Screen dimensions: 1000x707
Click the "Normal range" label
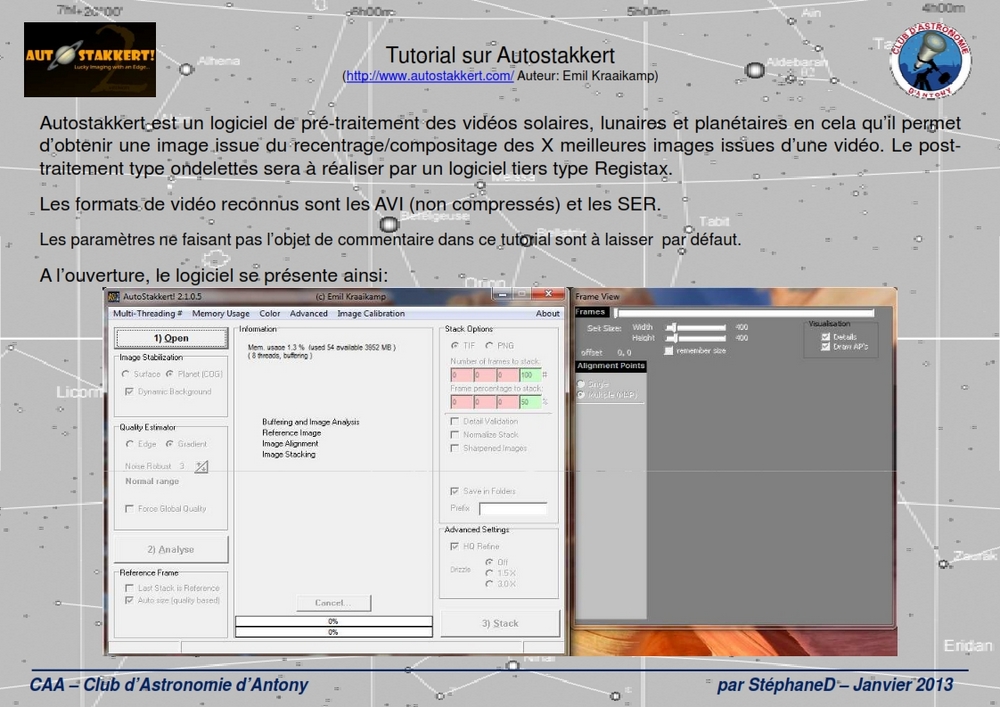[152, 481]
